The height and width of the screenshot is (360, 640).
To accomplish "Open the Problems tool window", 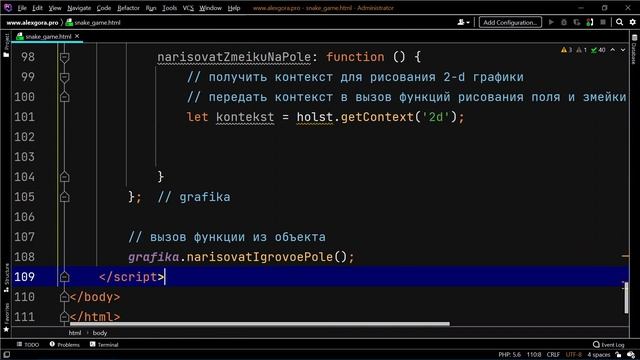I will 65,345.
